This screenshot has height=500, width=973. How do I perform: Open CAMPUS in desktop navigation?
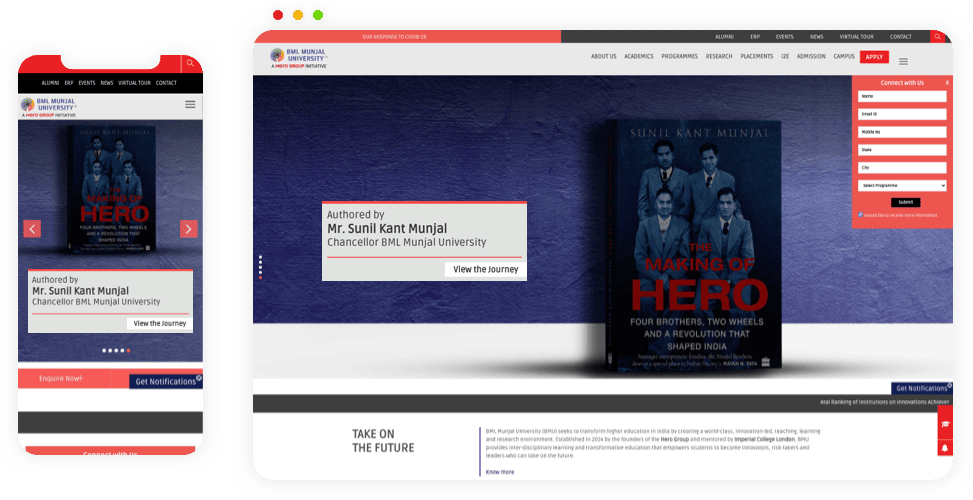pos(844,56)
